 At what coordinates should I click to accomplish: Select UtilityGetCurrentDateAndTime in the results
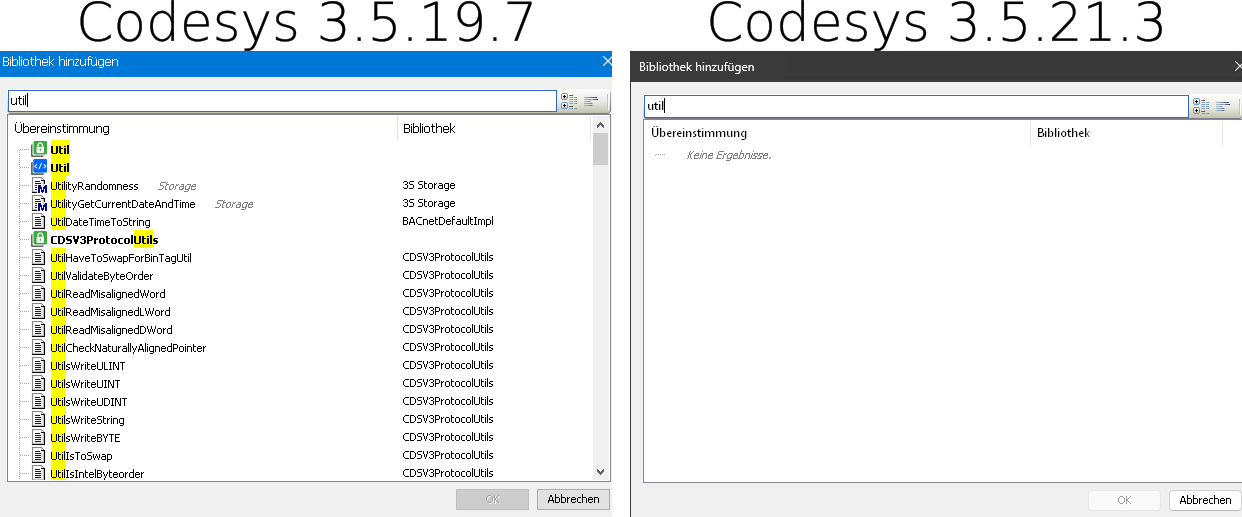coord(123,204)
